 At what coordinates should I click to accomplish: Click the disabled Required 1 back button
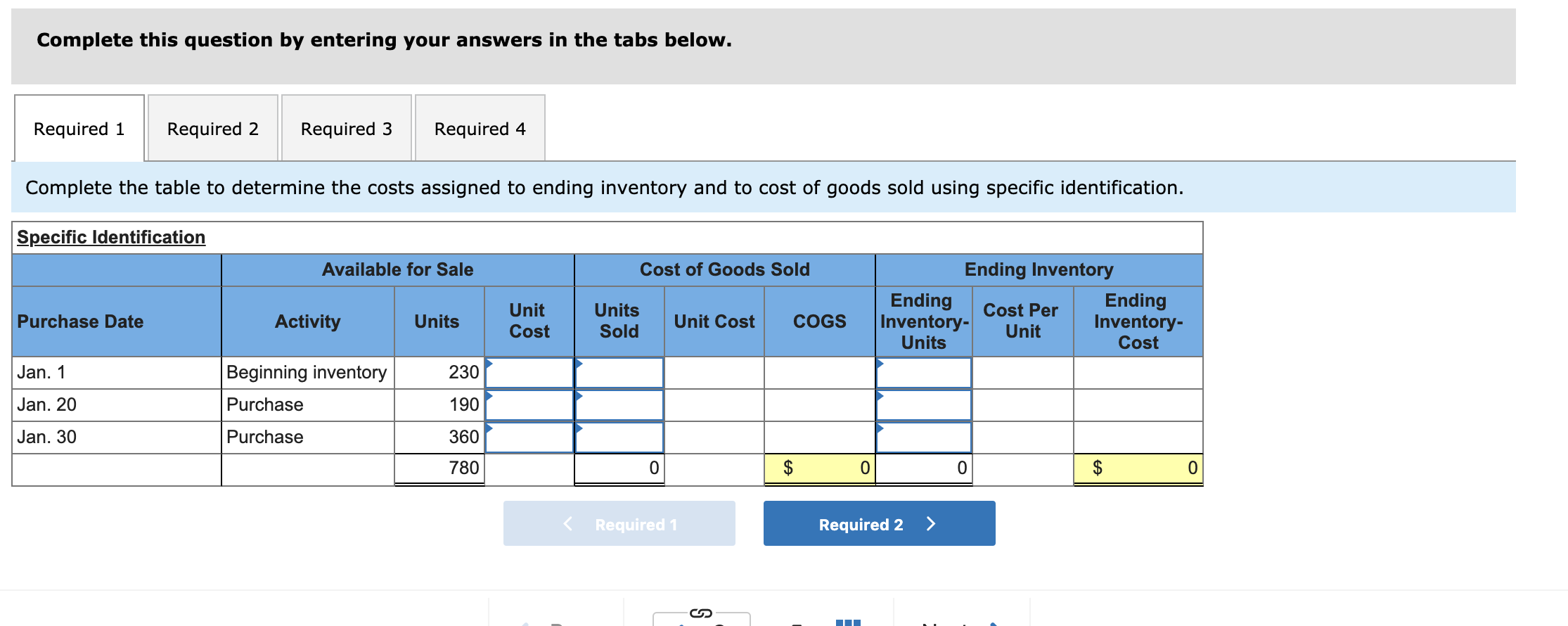[619, 523]
